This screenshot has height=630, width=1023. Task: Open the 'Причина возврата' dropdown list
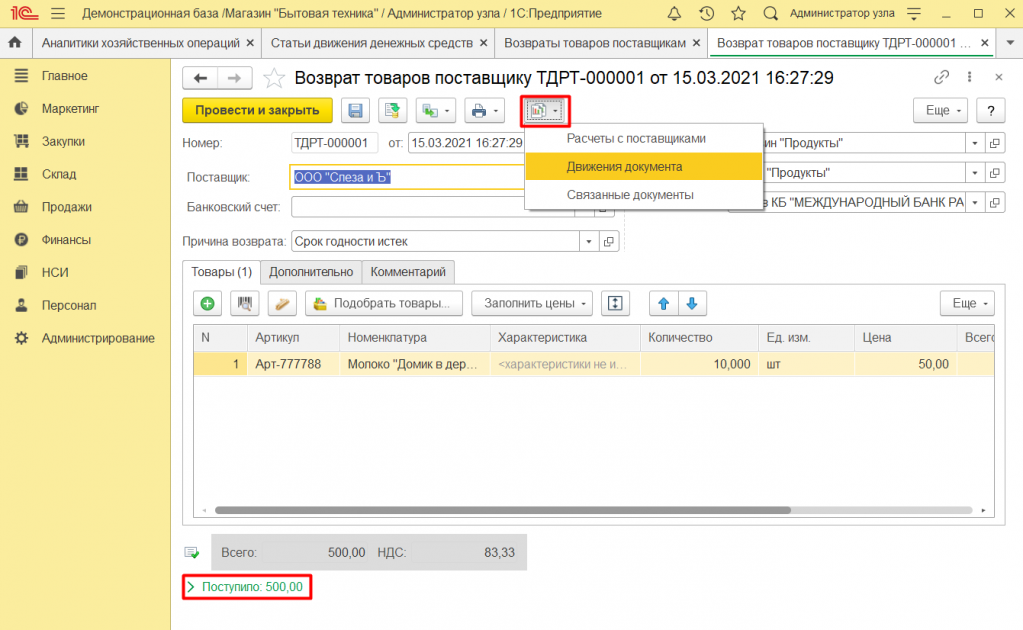click(588, 241)
